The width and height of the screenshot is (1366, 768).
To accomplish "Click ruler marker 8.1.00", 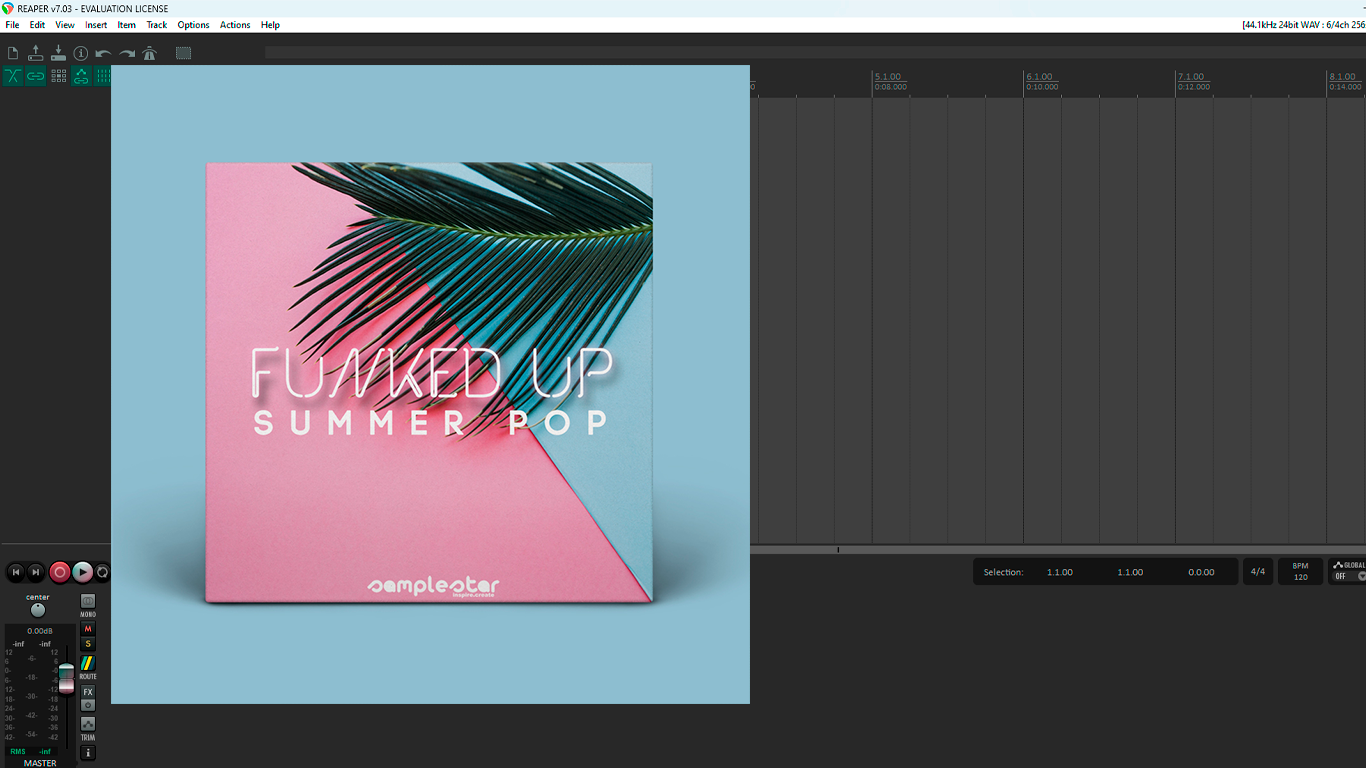I will coord(1343,77).
